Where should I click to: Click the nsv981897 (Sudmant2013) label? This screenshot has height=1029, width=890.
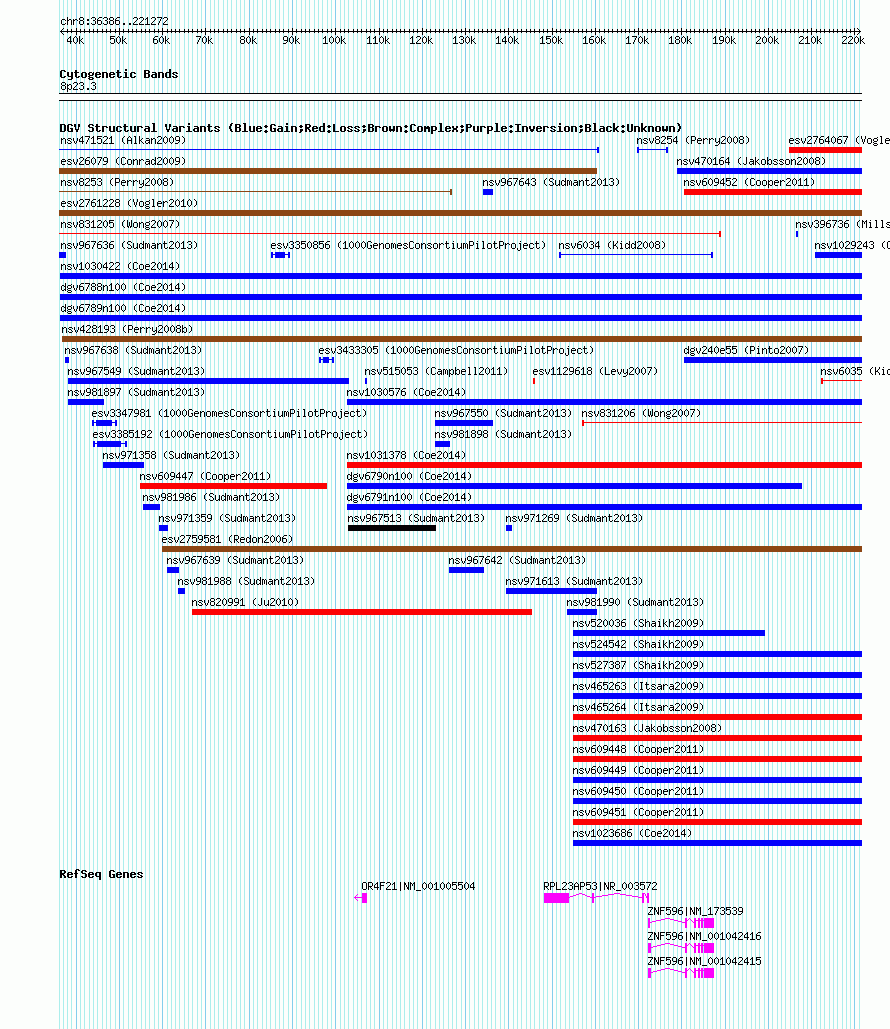[136, 392]
